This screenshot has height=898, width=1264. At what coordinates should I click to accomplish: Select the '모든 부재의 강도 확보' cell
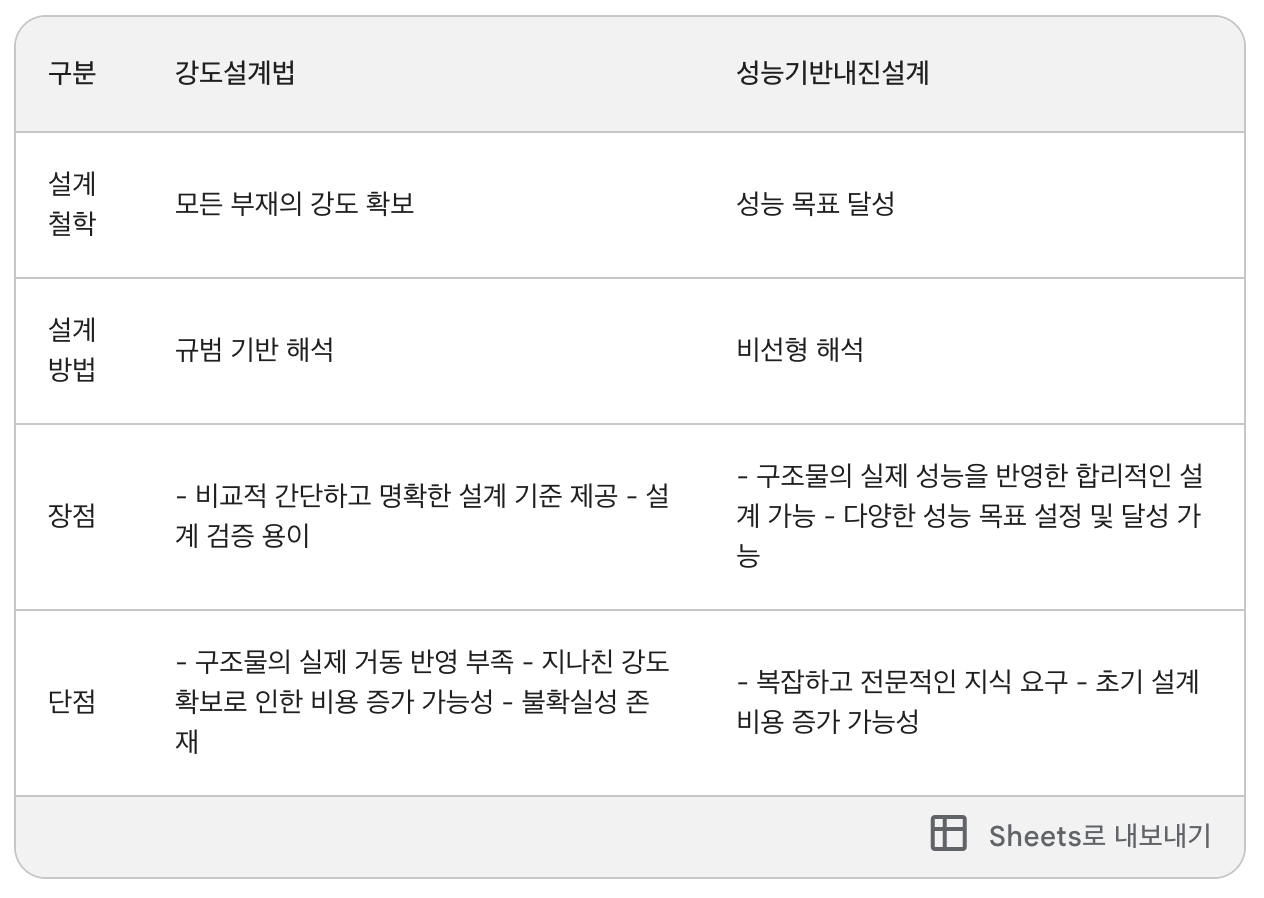coord(294,204)
